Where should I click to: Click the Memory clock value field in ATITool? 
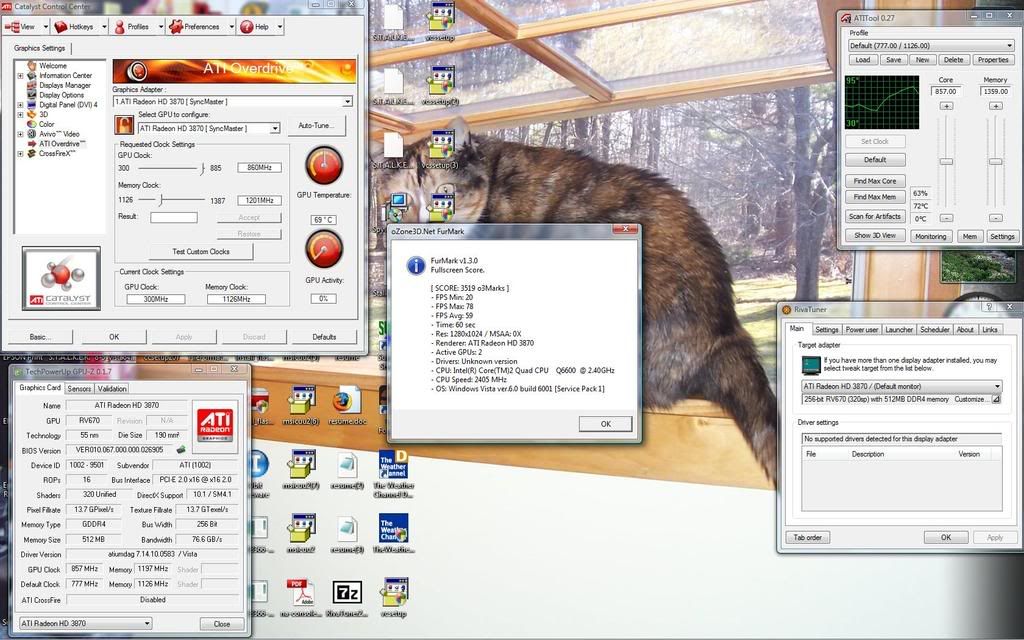tap(995, 91)
